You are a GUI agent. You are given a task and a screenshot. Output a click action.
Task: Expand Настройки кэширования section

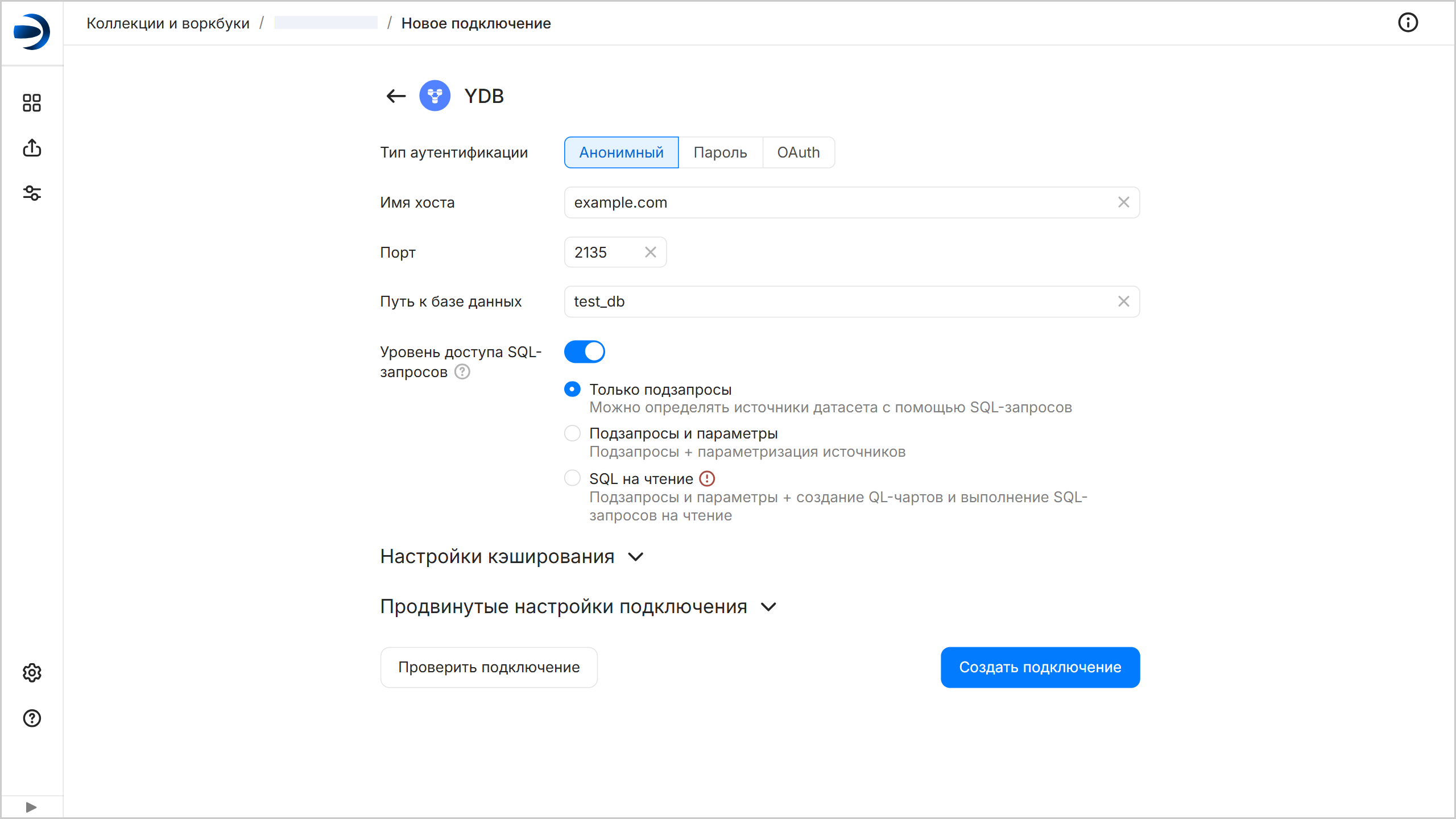point(512,556)
